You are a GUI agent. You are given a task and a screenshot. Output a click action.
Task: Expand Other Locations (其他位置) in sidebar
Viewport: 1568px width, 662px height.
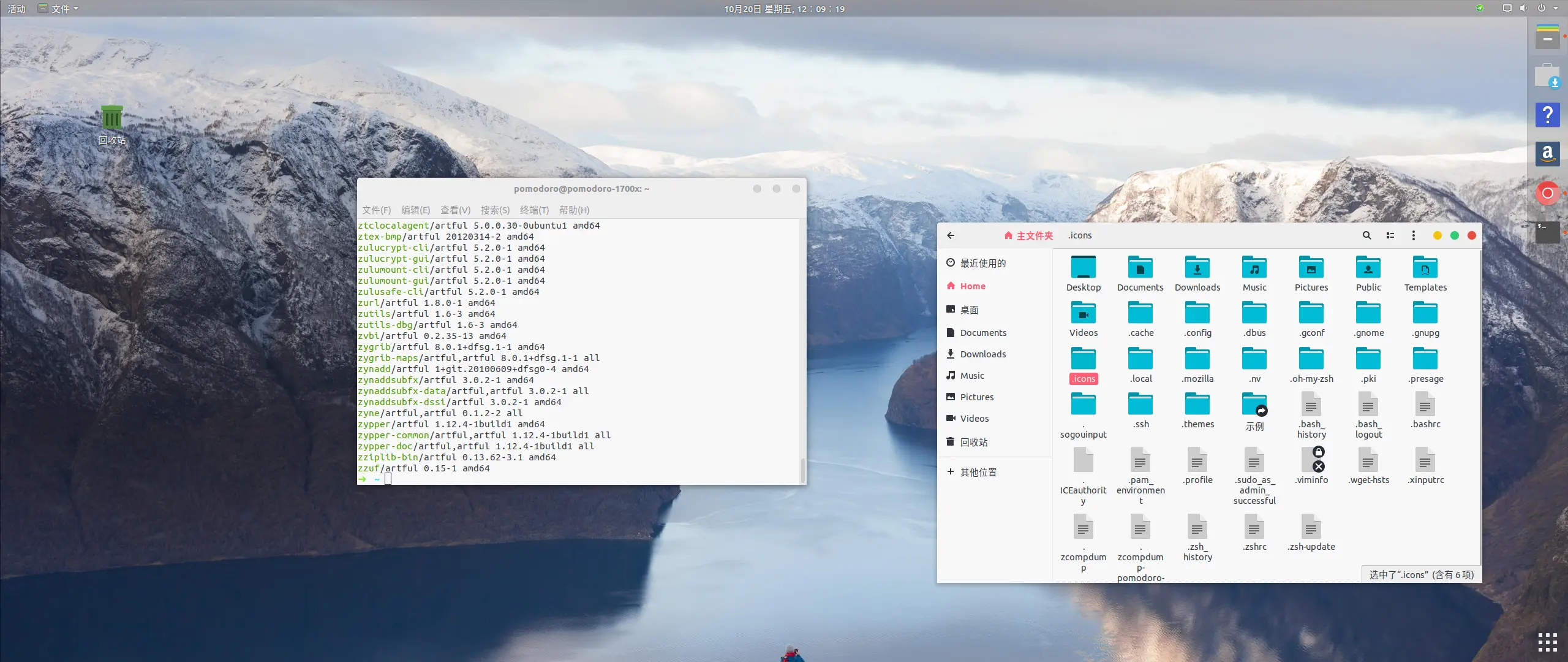click(x=978, y=472)
